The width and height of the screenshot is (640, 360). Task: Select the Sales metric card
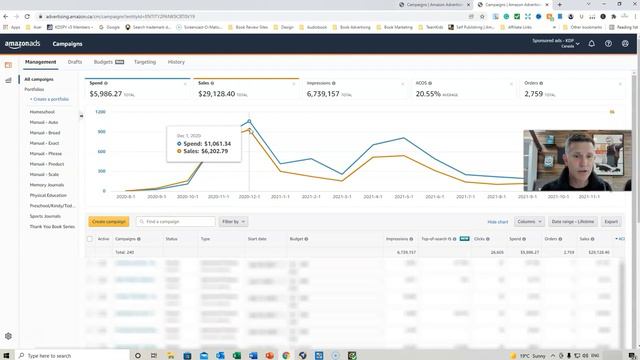(246, 89)
